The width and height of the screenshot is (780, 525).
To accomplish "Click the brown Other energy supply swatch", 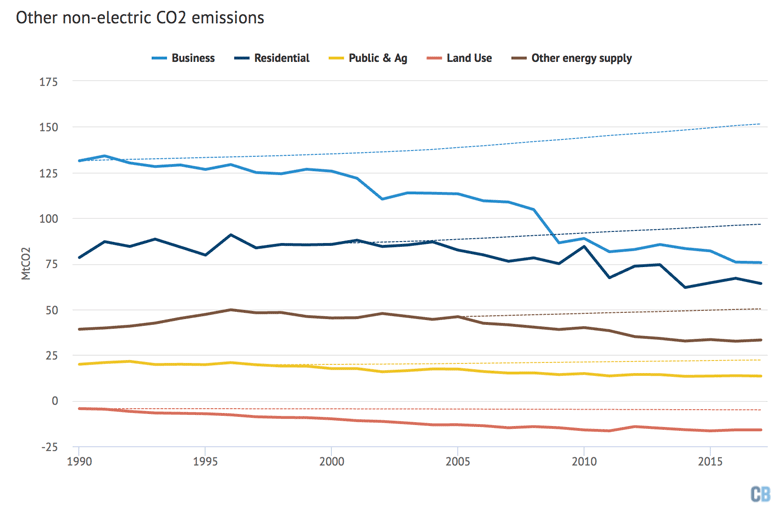I will tap(526, 58).
